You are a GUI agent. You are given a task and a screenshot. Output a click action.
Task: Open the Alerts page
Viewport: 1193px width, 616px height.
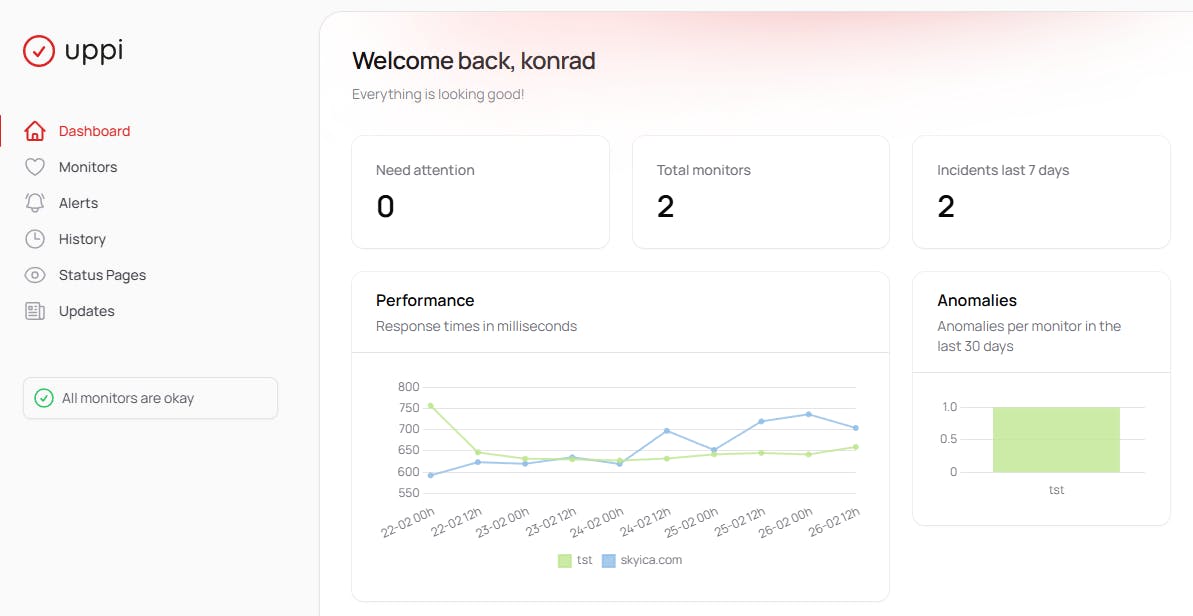pos(78,203)
